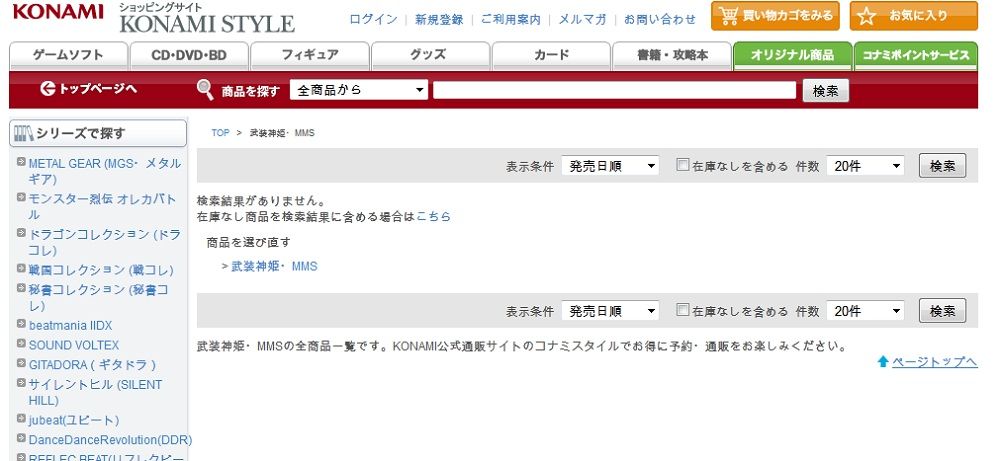
Task: Open サイレントヒル (SILENT HILL) series link
Action: click(96, 393)
